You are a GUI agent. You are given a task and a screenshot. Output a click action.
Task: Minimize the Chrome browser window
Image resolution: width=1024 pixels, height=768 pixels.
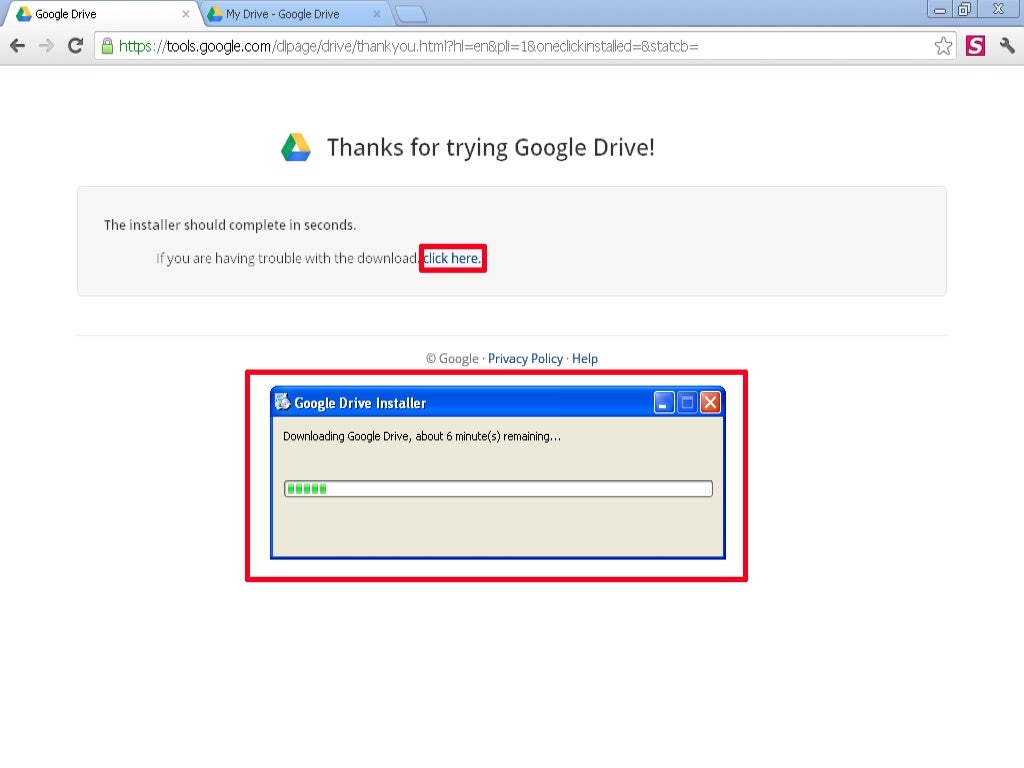coord(940,9)
